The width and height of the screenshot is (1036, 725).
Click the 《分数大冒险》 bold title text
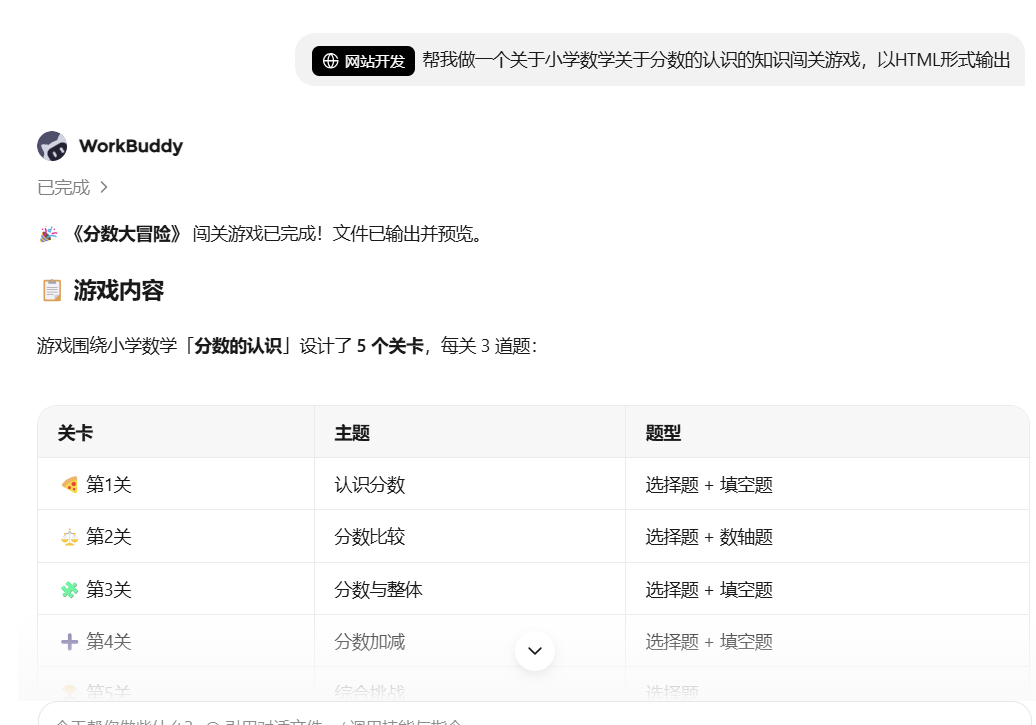point(126,234)
